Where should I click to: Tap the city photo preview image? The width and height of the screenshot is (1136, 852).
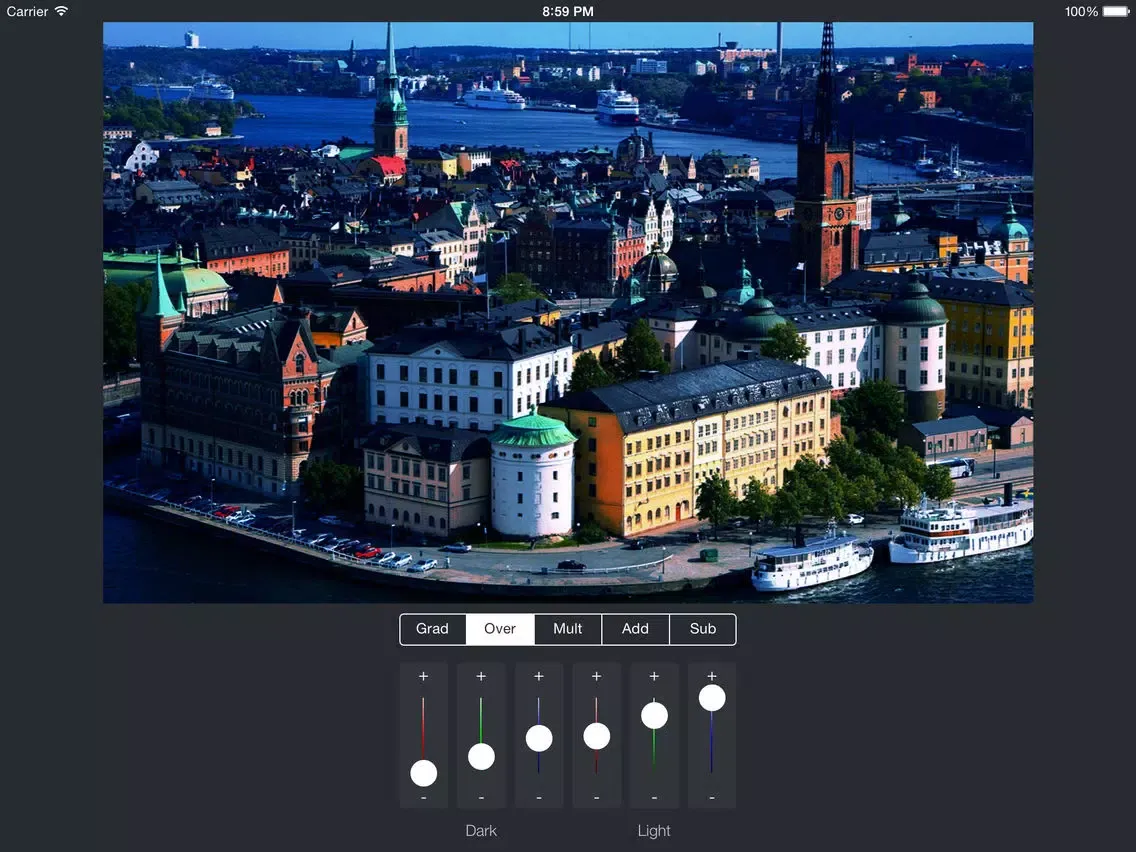[568, 312]
